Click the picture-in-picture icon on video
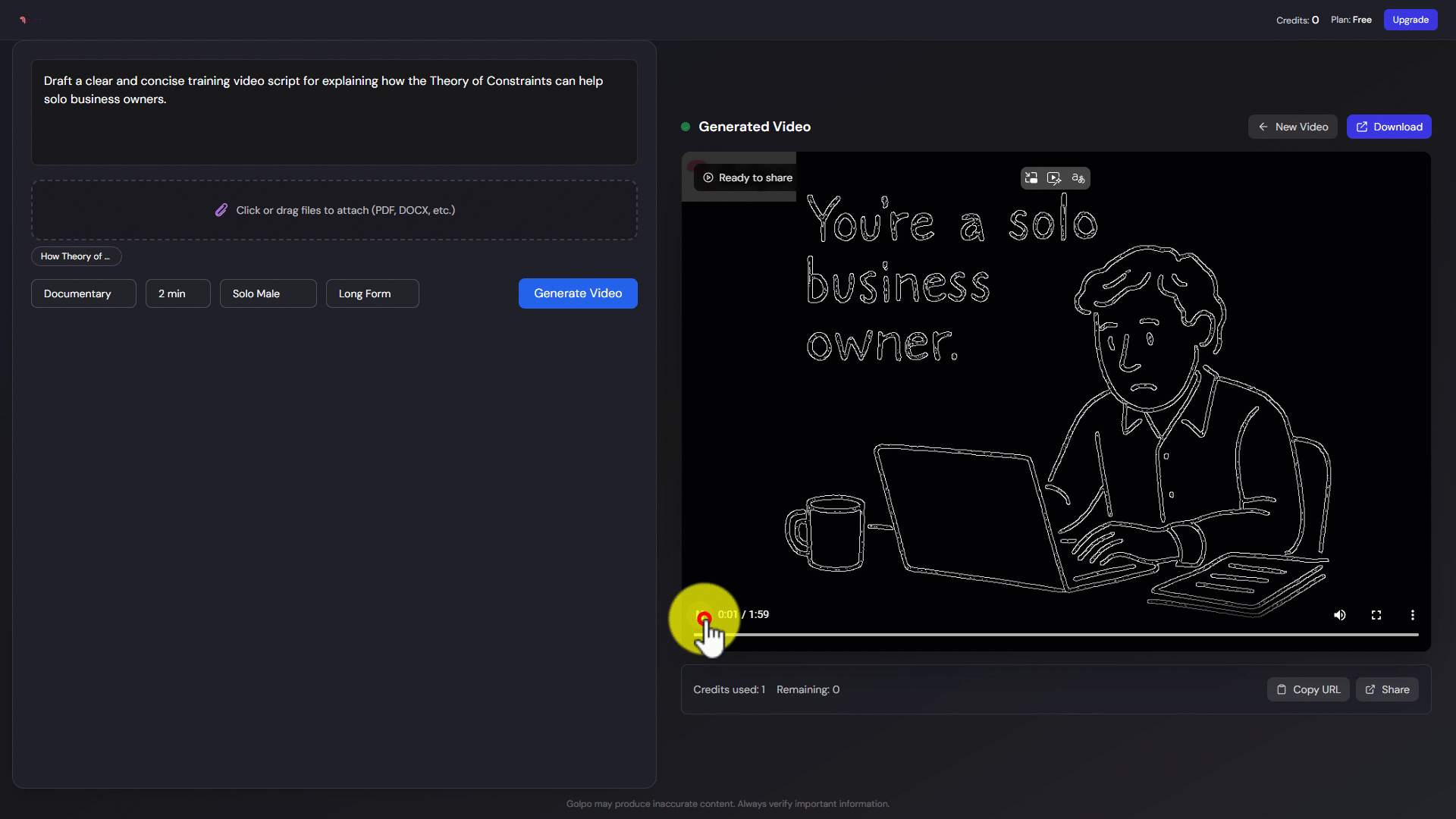This screenshot has height=819, width=1456. [1031, 178]
